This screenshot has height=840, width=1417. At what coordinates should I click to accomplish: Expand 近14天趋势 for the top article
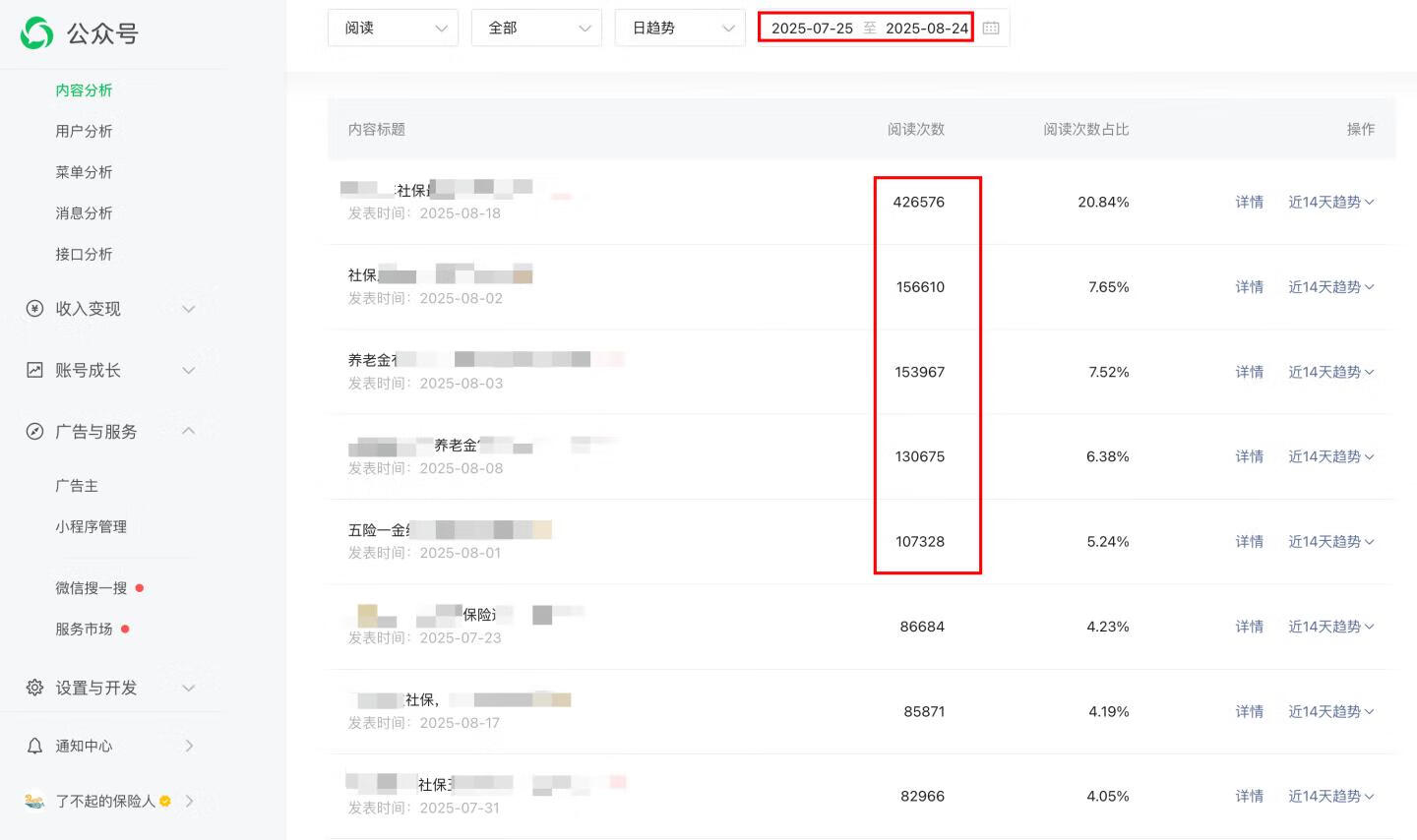point(1330,202)
